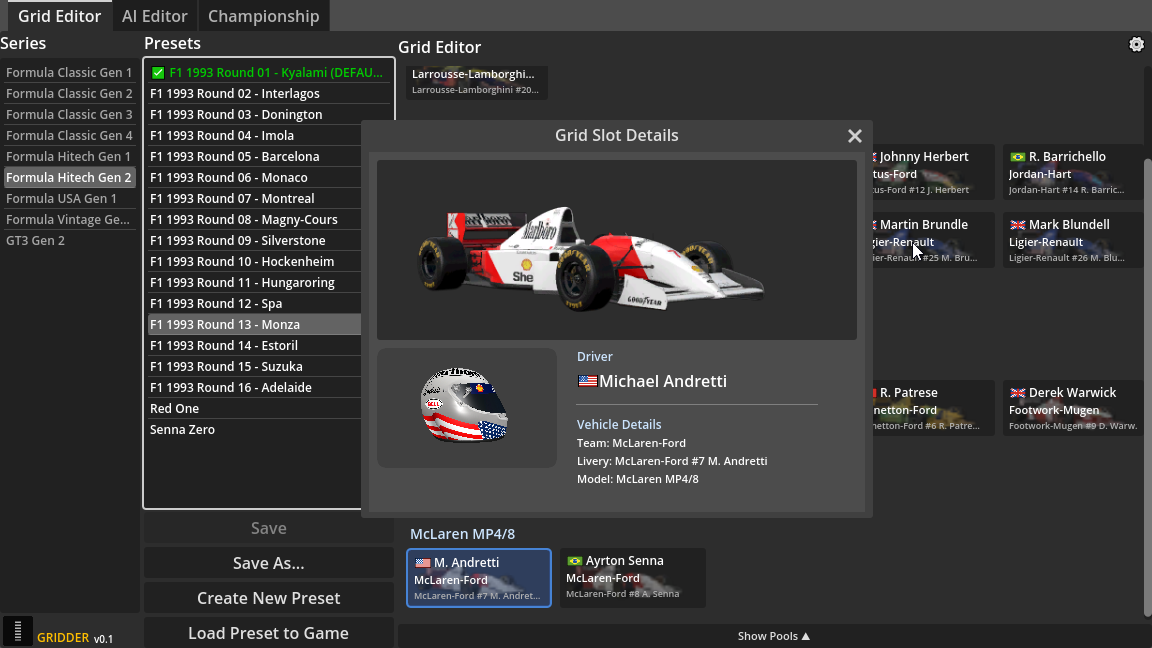
Task: Click Michael Andretti's helmet thumbnail
Action: pos(467,408)
